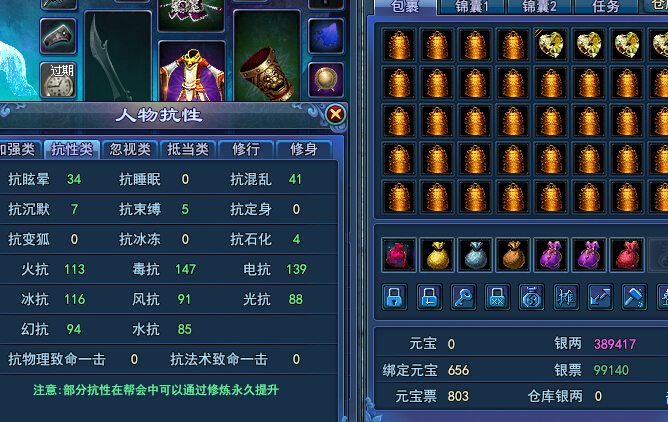
Task: Close the 人物抗性 panel
Action: click(336, 114)
